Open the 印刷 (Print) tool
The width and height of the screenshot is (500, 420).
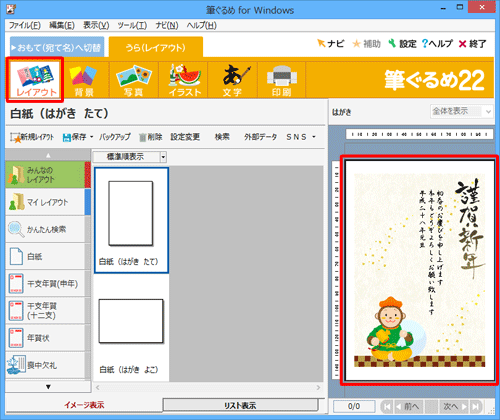282,80
